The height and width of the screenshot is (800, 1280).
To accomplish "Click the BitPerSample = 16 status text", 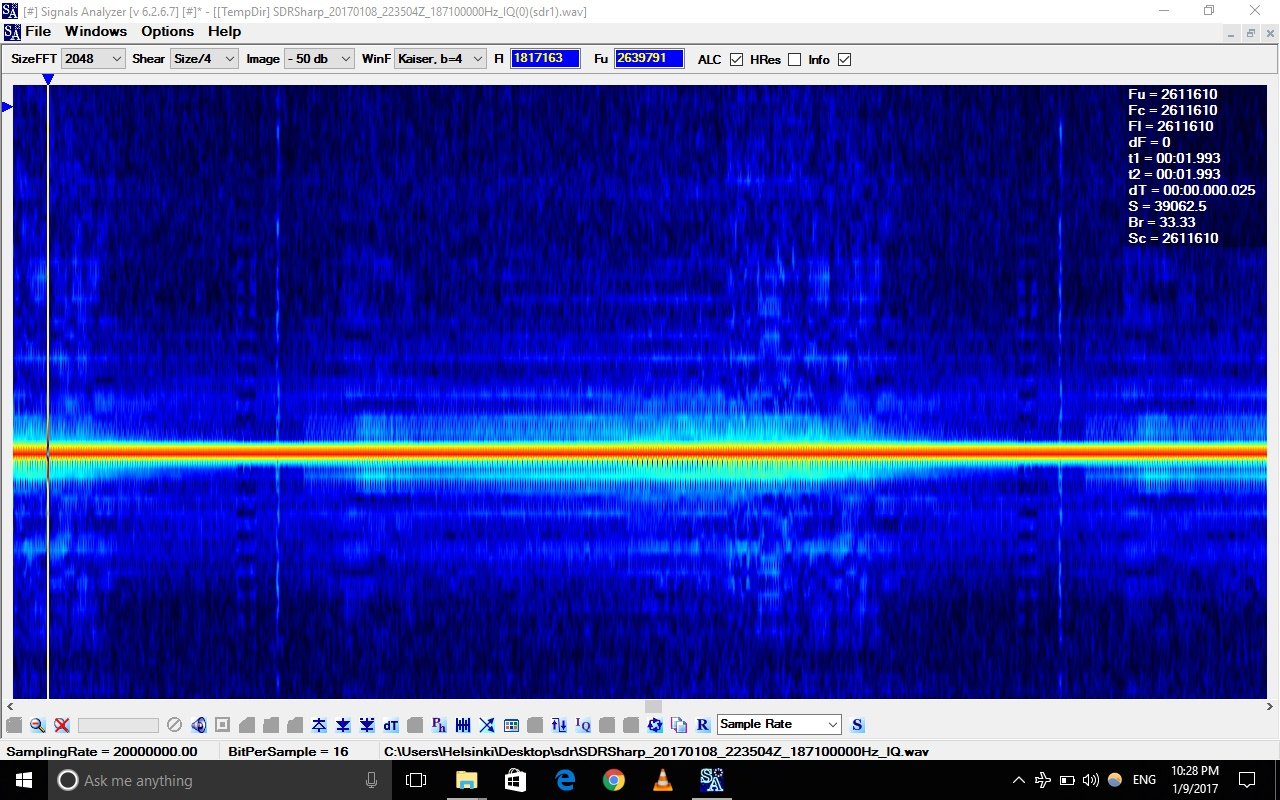I will point(288,751).
